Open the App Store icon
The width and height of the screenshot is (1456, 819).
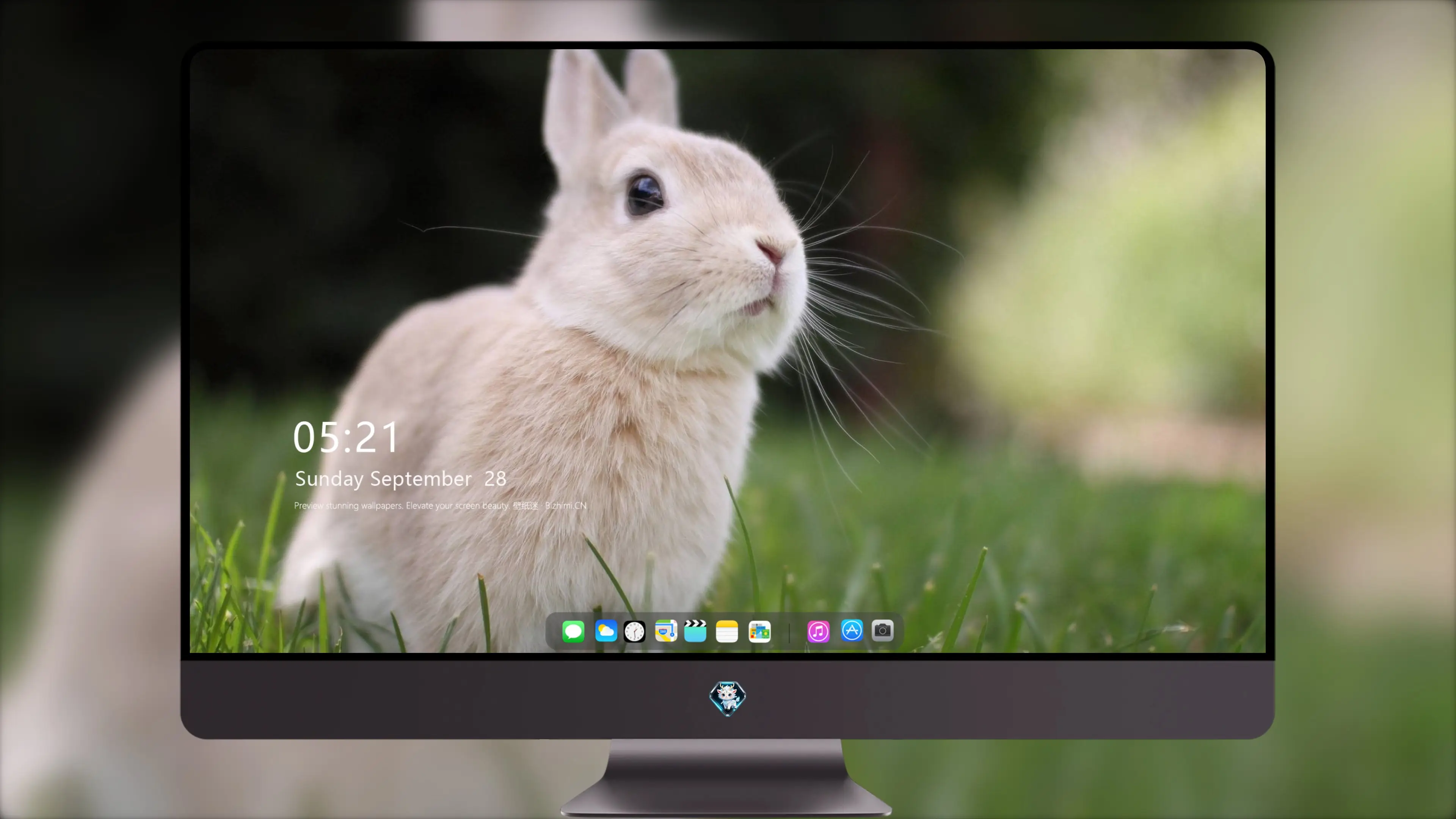(x=852, y=630)
